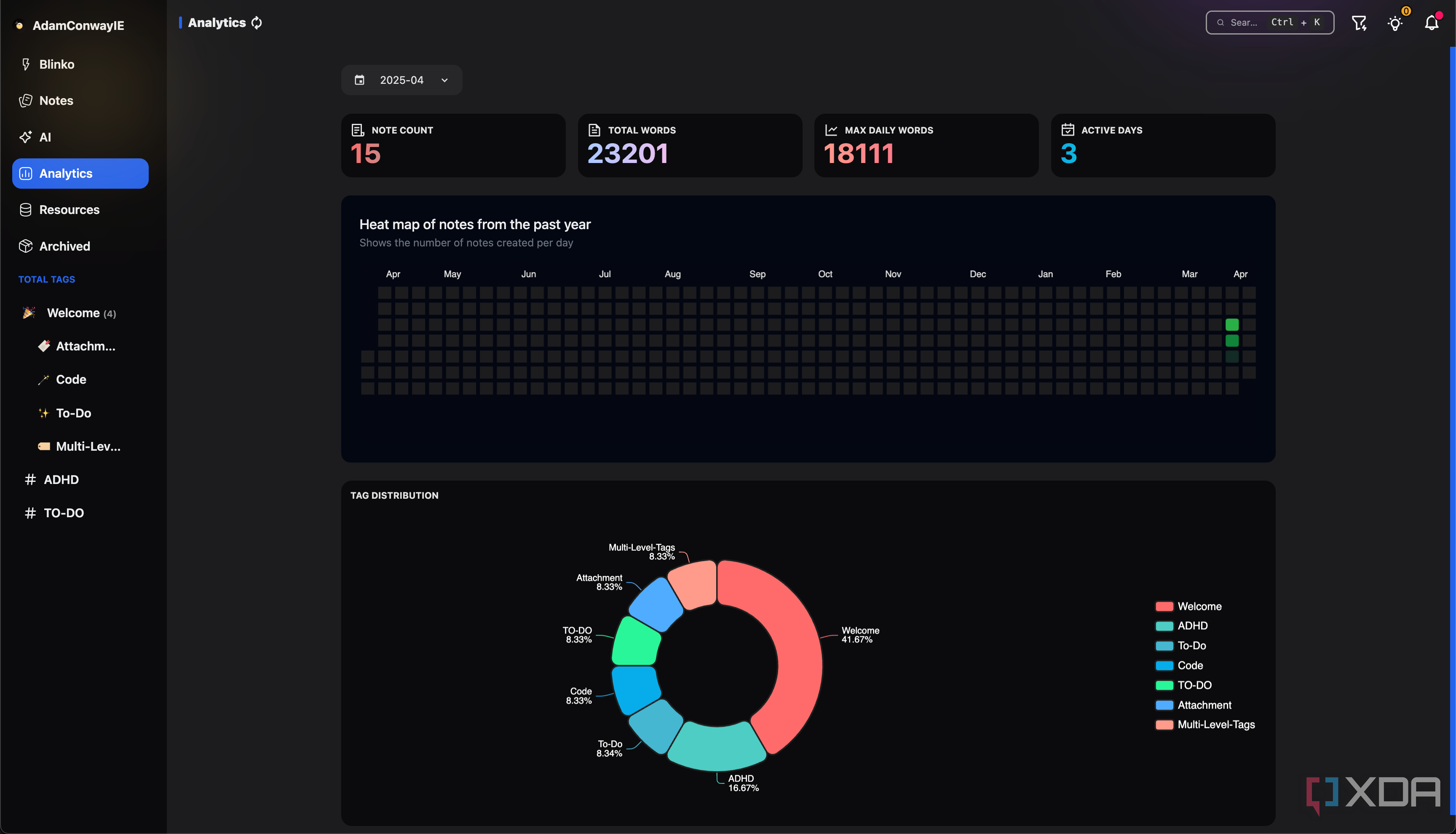Click the Welcome tag party emoji
Viewport: 1456px width, 834px height.
point(29,313)
